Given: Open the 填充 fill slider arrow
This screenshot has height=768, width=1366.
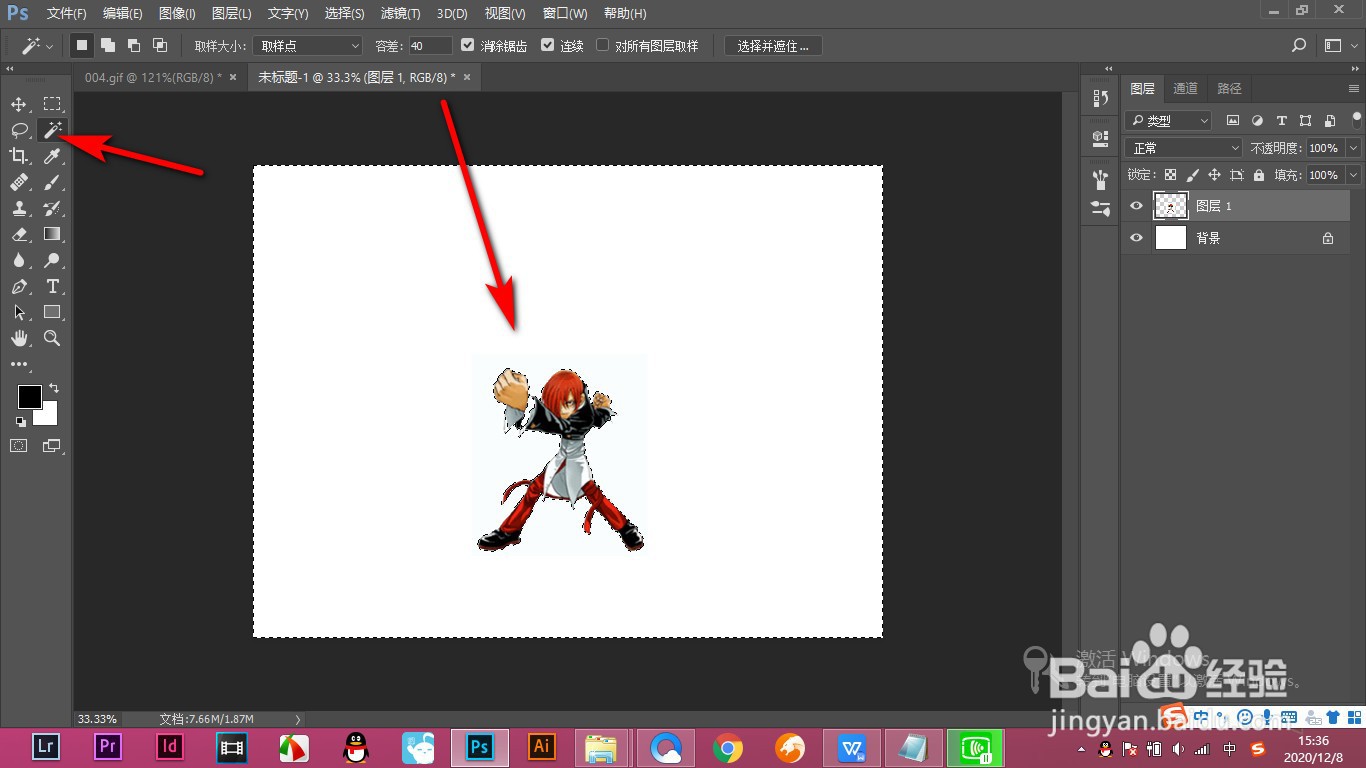Looking at the screenshot, I should (x=1353, y=175).
